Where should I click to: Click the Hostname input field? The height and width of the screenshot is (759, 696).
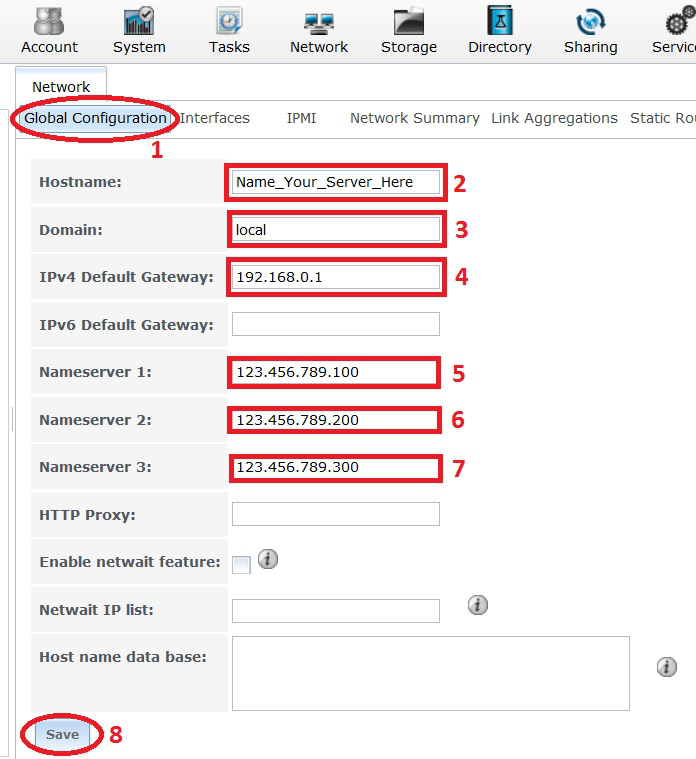[335, 182]
